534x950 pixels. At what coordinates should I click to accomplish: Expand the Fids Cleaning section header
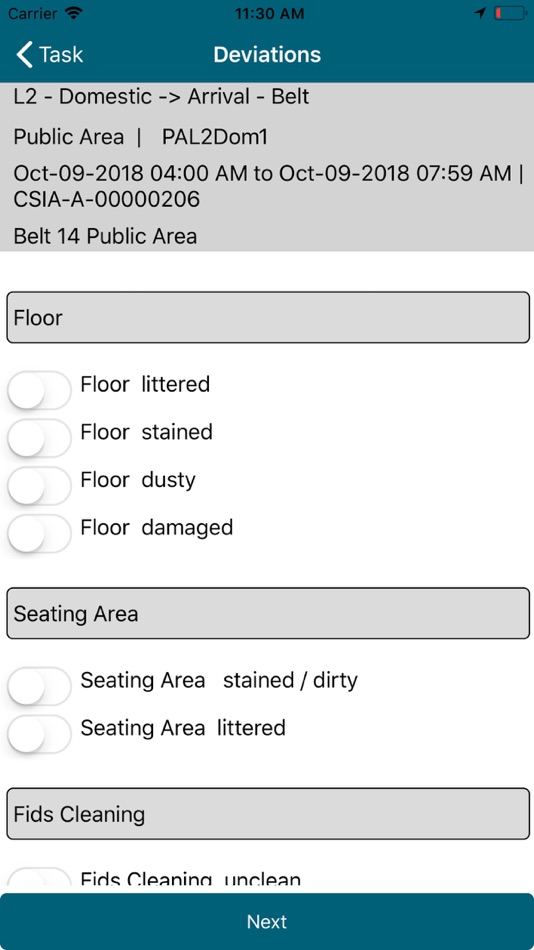pos(268,814)
